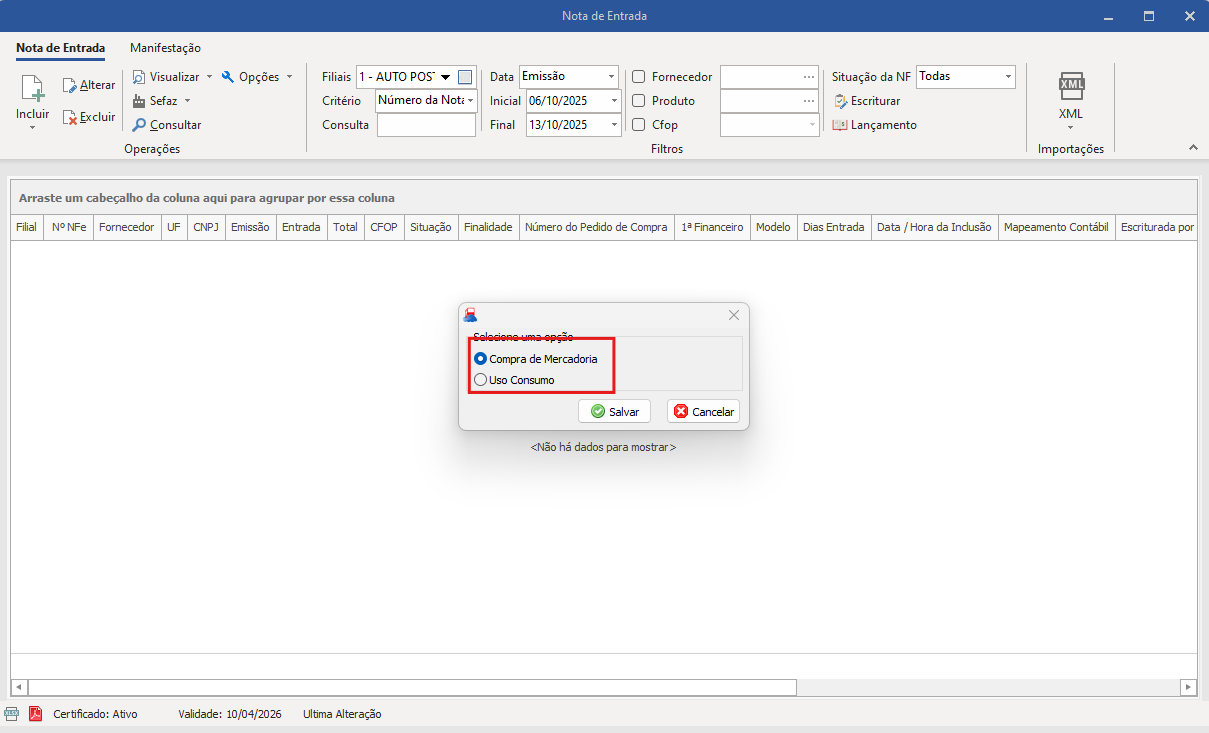Click the XML import icon
This screenshot has height=733, width=1209.
(1071, 88)
